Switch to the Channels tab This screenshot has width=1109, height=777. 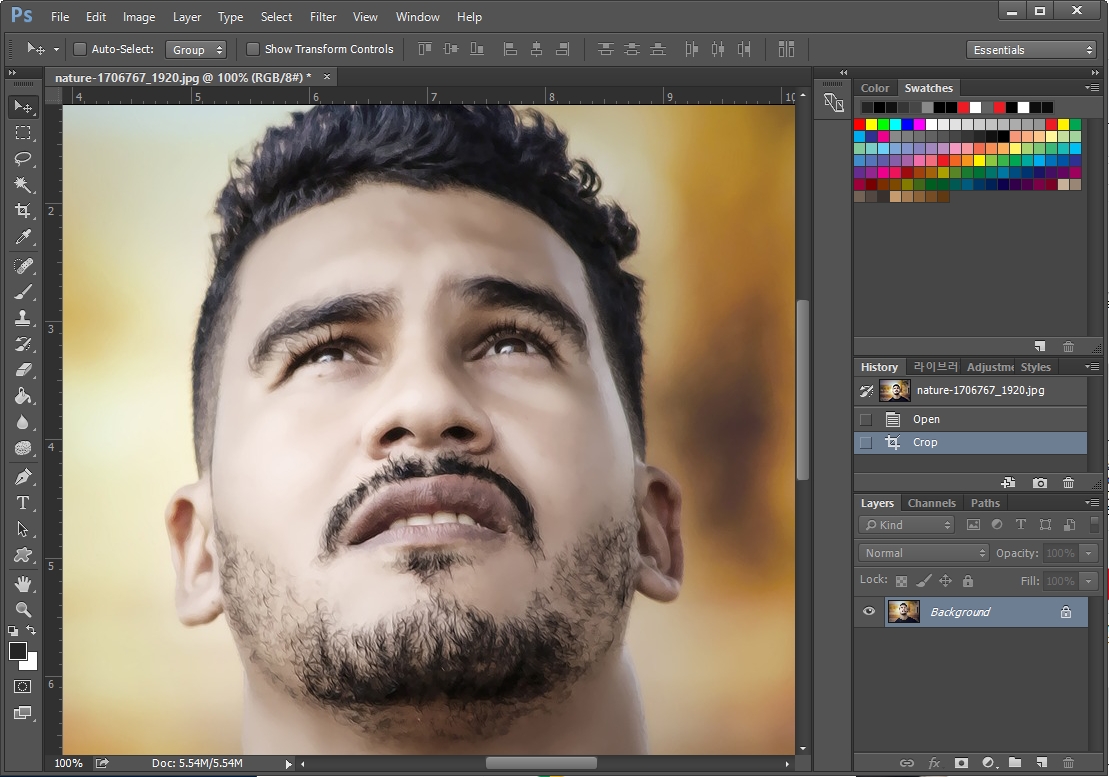click(931, 503)
